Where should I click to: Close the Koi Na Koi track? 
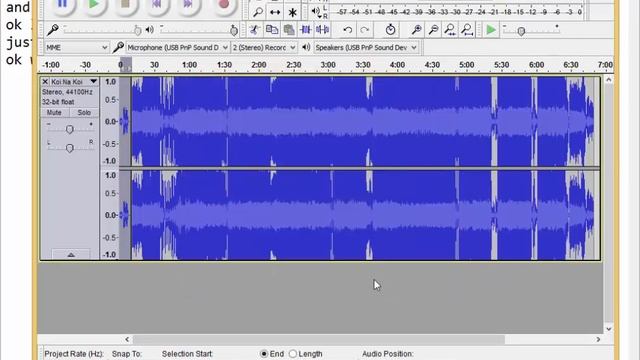pos(45,82)
